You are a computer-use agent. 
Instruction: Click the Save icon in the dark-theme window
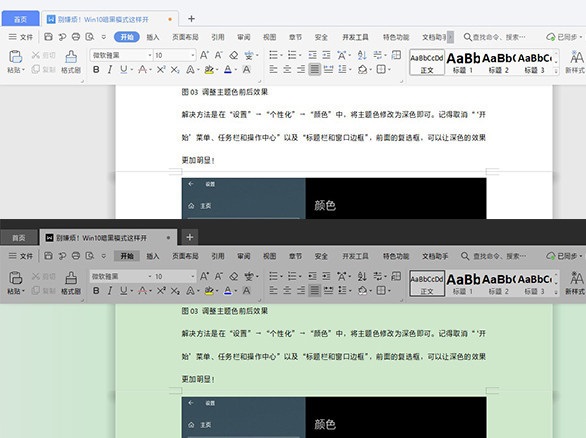point(48,256)
